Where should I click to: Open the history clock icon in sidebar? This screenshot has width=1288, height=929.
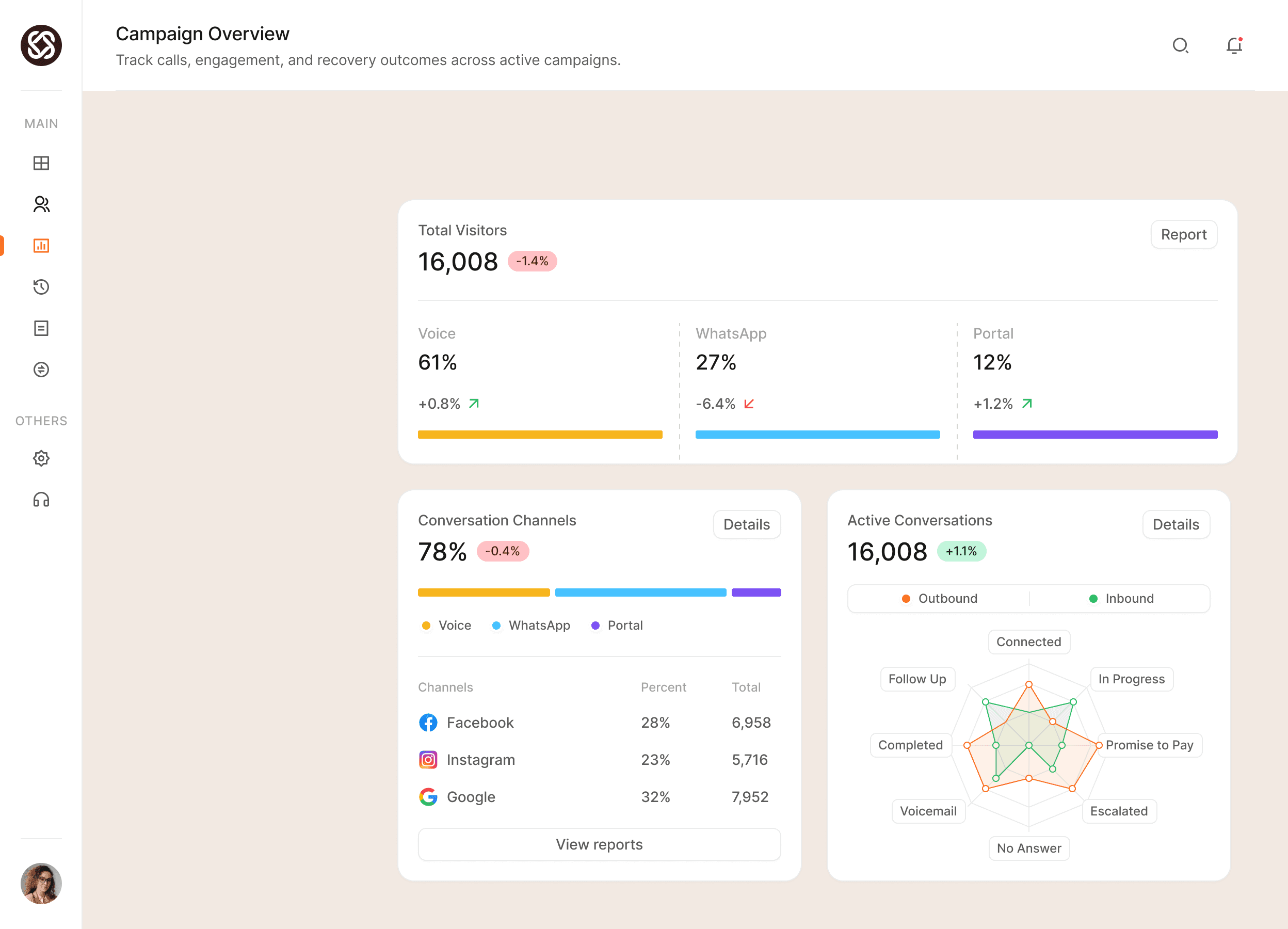(x=41, y=287)
